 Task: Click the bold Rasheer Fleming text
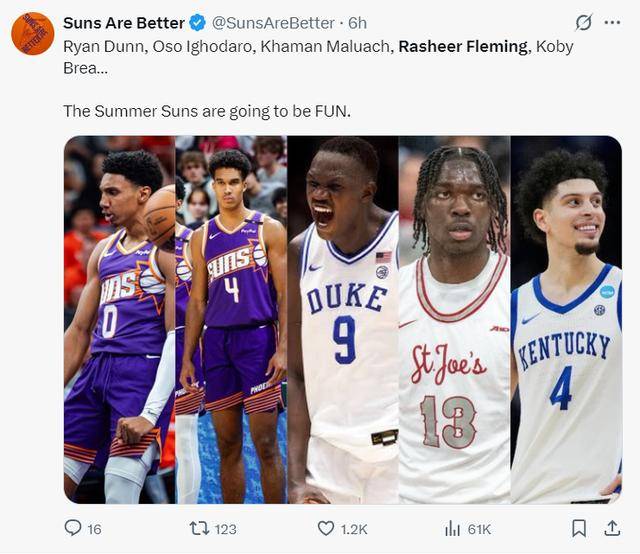462,46
